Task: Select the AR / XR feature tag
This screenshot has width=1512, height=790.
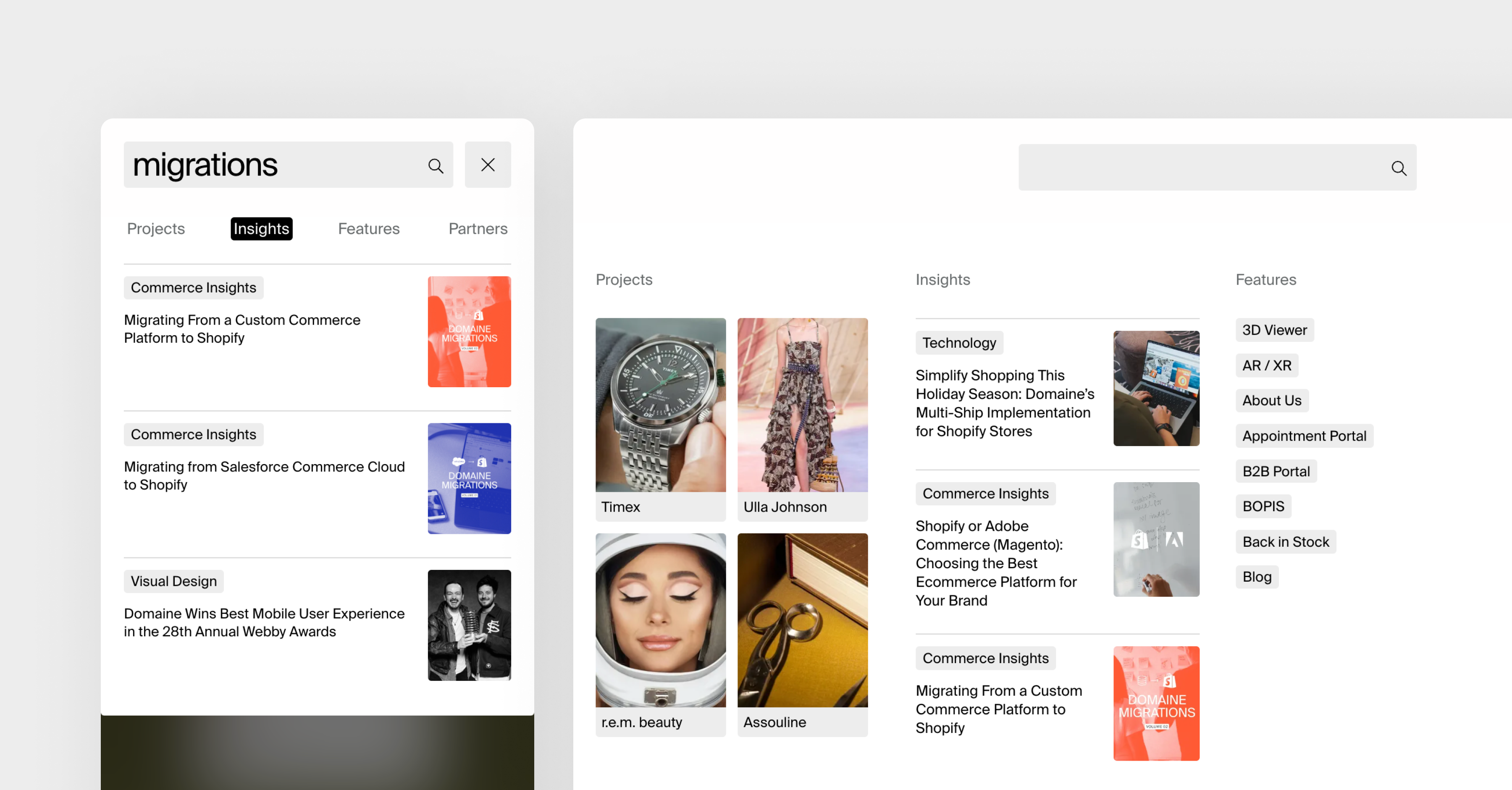Action: (x=1267, y=365)
